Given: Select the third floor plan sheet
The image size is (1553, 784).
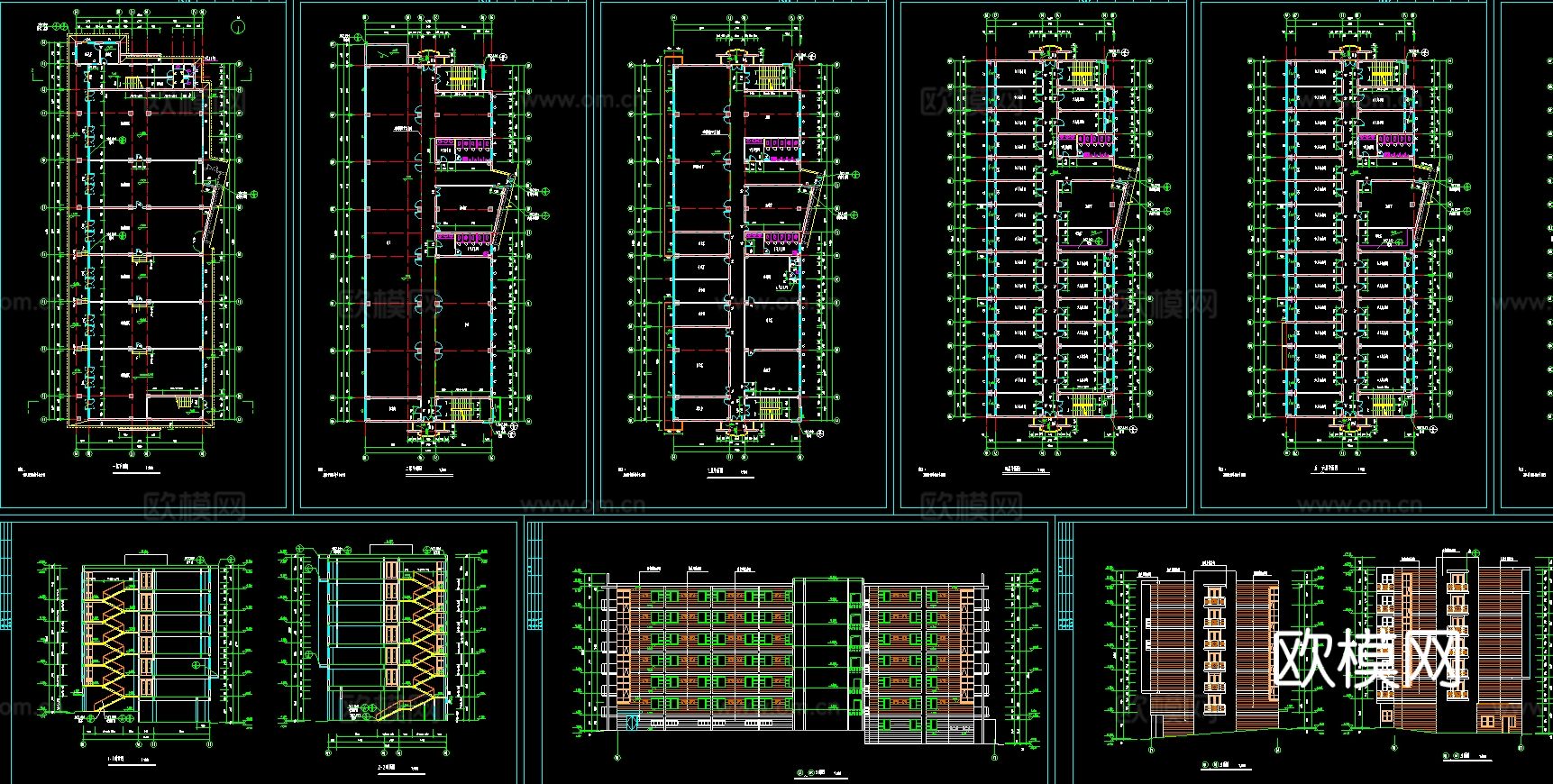Looking at the screenshot, I should [744, 255].
